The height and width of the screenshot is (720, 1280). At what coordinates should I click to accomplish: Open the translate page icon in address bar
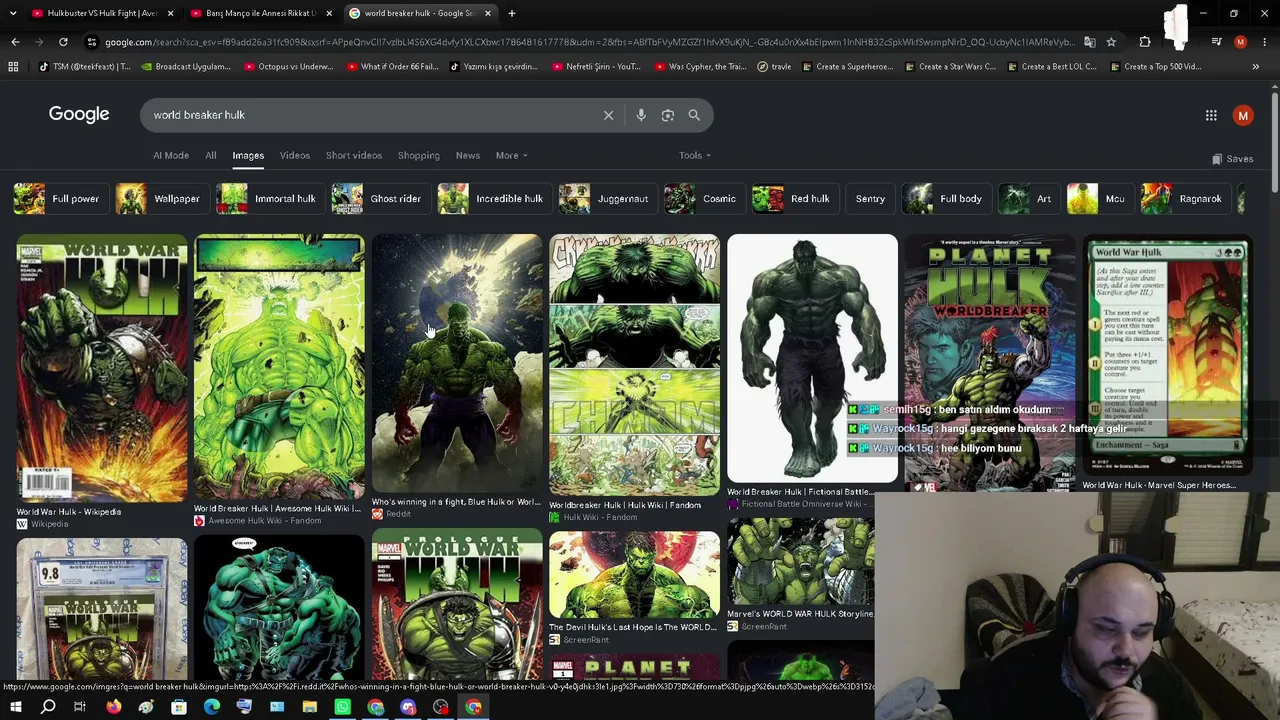point(1090,42)
